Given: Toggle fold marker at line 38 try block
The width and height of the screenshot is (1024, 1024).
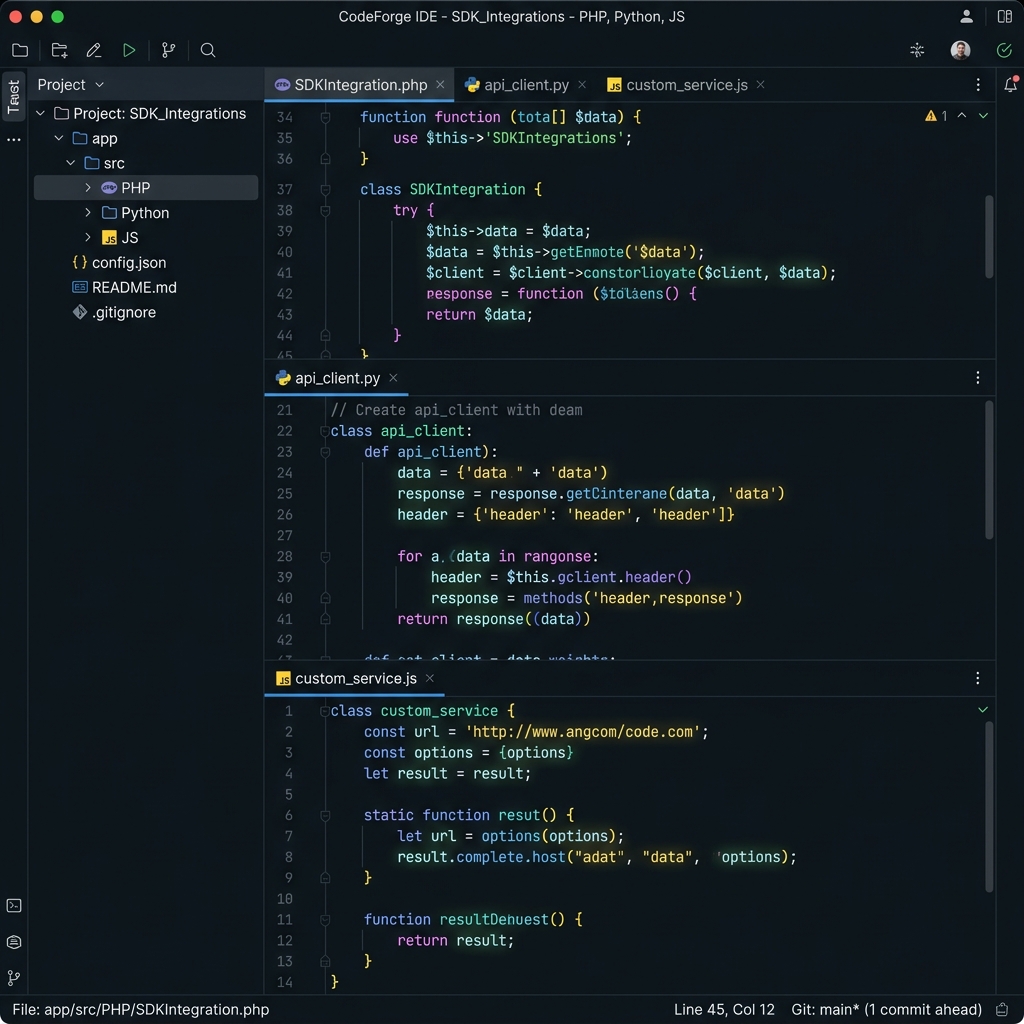Looking at the screenshot, I should click(x=325, y=210).
